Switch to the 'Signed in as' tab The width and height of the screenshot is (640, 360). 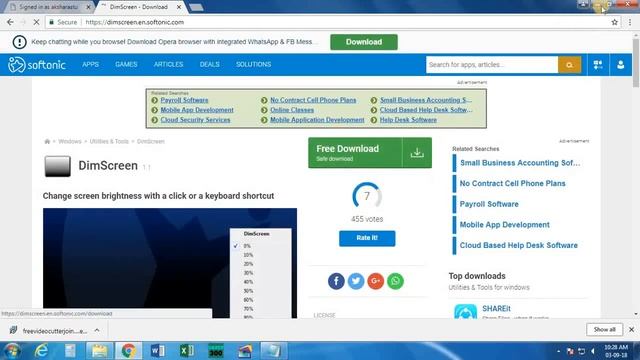point(49,7)
